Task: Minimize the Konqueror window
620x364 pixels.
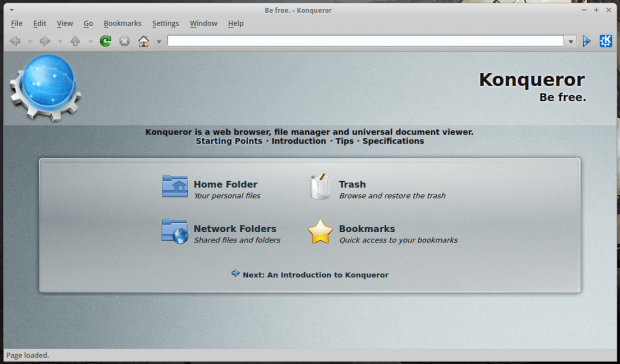Action: (584, 10)
